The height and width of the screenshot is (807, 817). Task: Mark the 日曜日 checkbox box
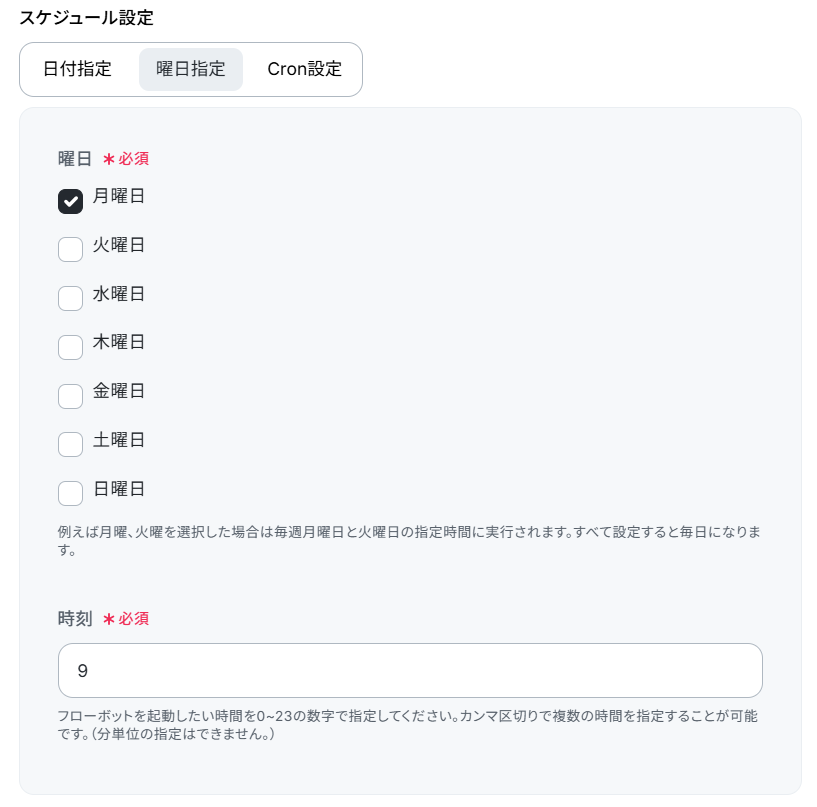tap(70, 493)
